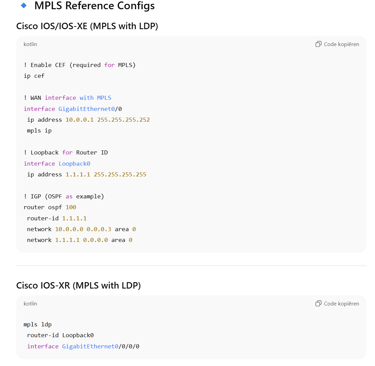Click the 'mpls ip' line in first block
This screenshot has width=375, height=366.
39,131
